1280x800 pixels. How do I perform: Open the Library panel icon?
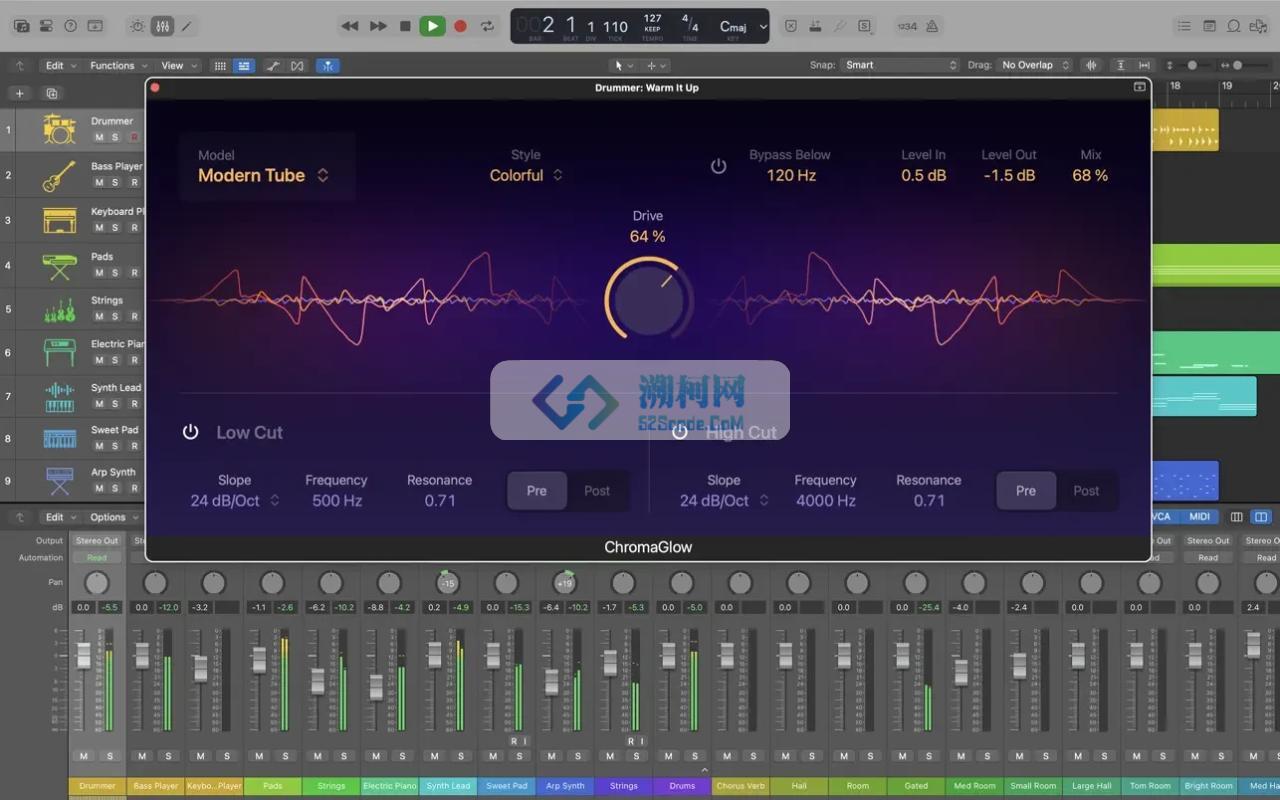point(21,26)
